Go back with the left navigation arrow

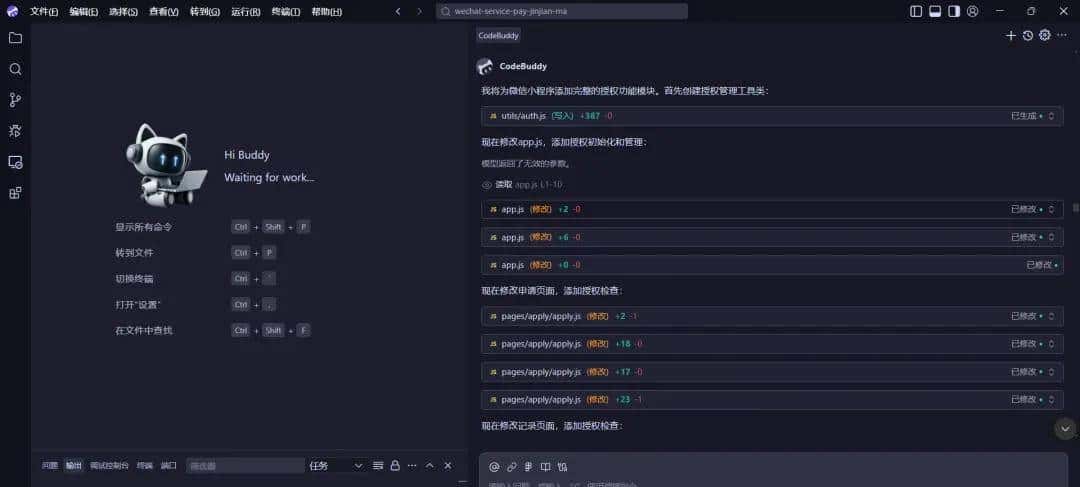(x=398, y=11)
